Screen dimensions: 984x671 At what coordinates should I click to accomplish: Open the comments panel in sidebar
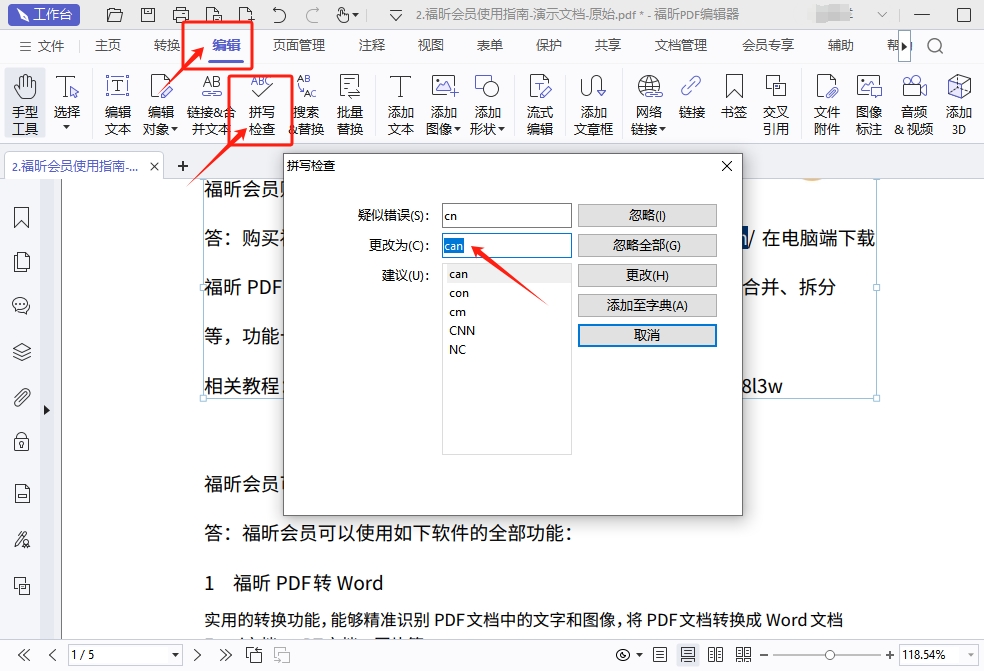pyautogui.click(x=21, y=306)
